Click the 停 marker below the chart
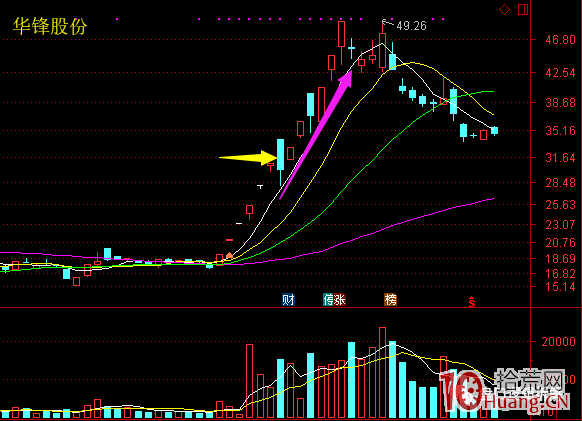This screenshot has width=582, height=421. (x=329, y=299)
